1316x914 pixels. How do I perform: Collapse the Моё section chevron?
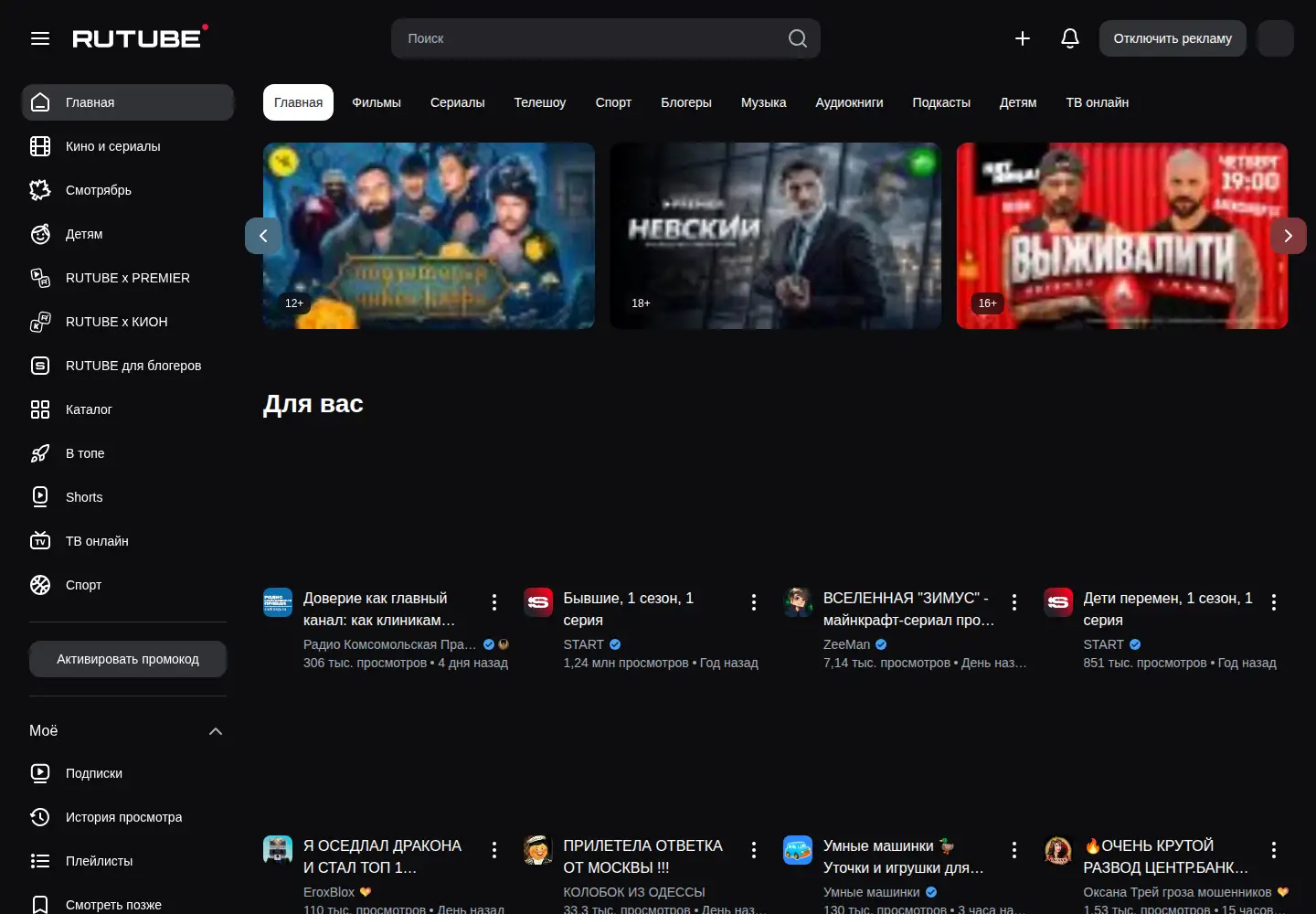tap(216, 731)
